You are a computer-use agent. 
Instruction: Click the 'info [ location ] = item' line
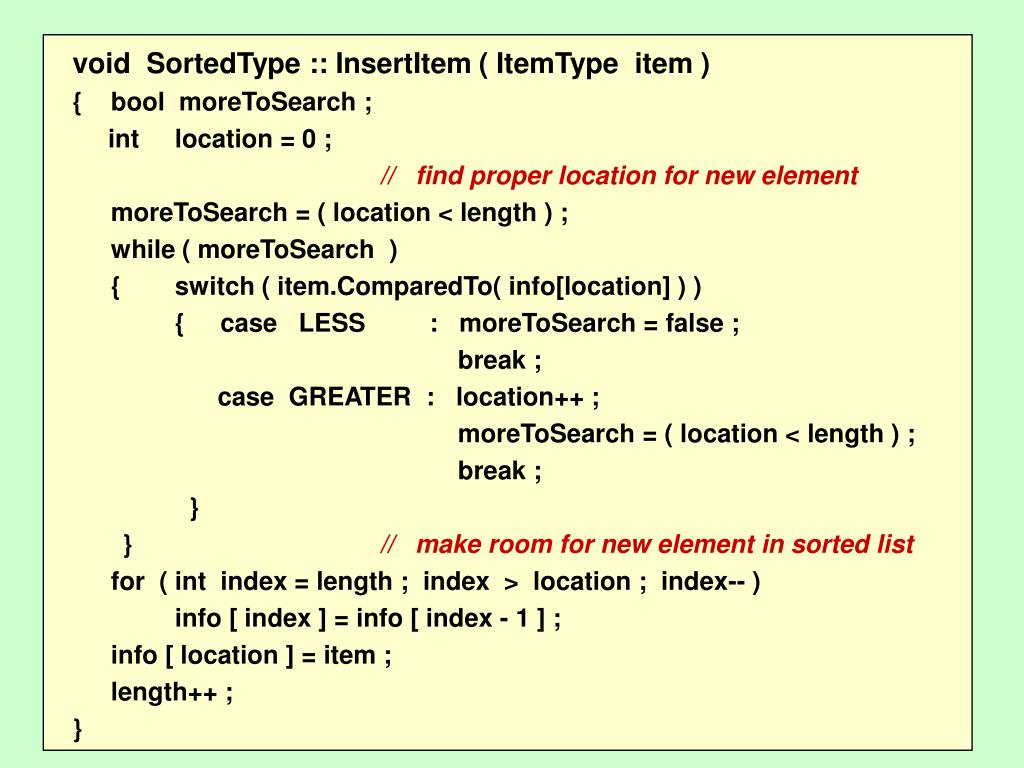[251, 655]
